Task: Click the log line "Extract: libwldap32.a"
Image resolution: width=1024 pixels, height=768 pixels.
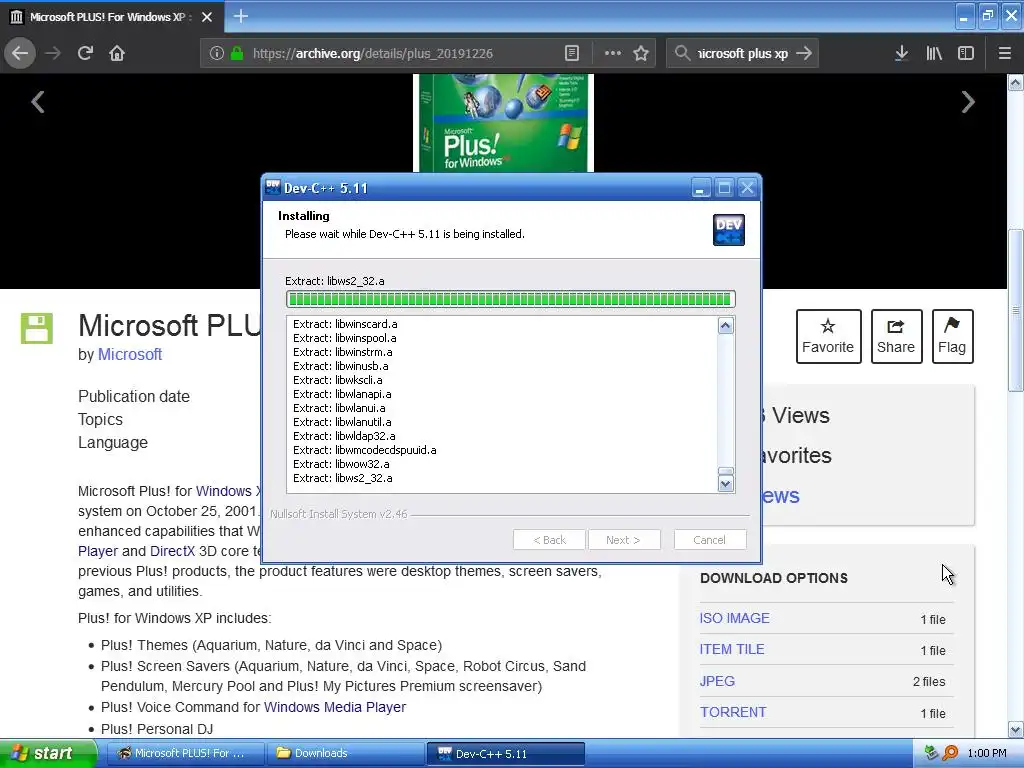Action: click(344, 436)
